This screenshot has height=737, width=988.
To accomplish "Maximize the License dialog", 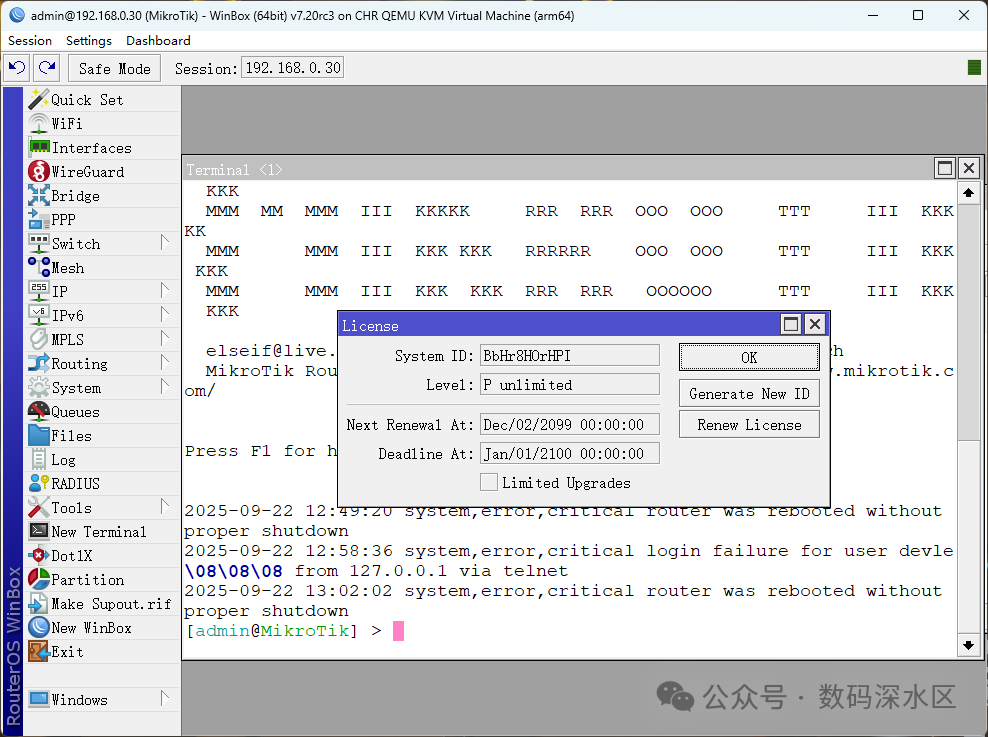I will (791, 324).
